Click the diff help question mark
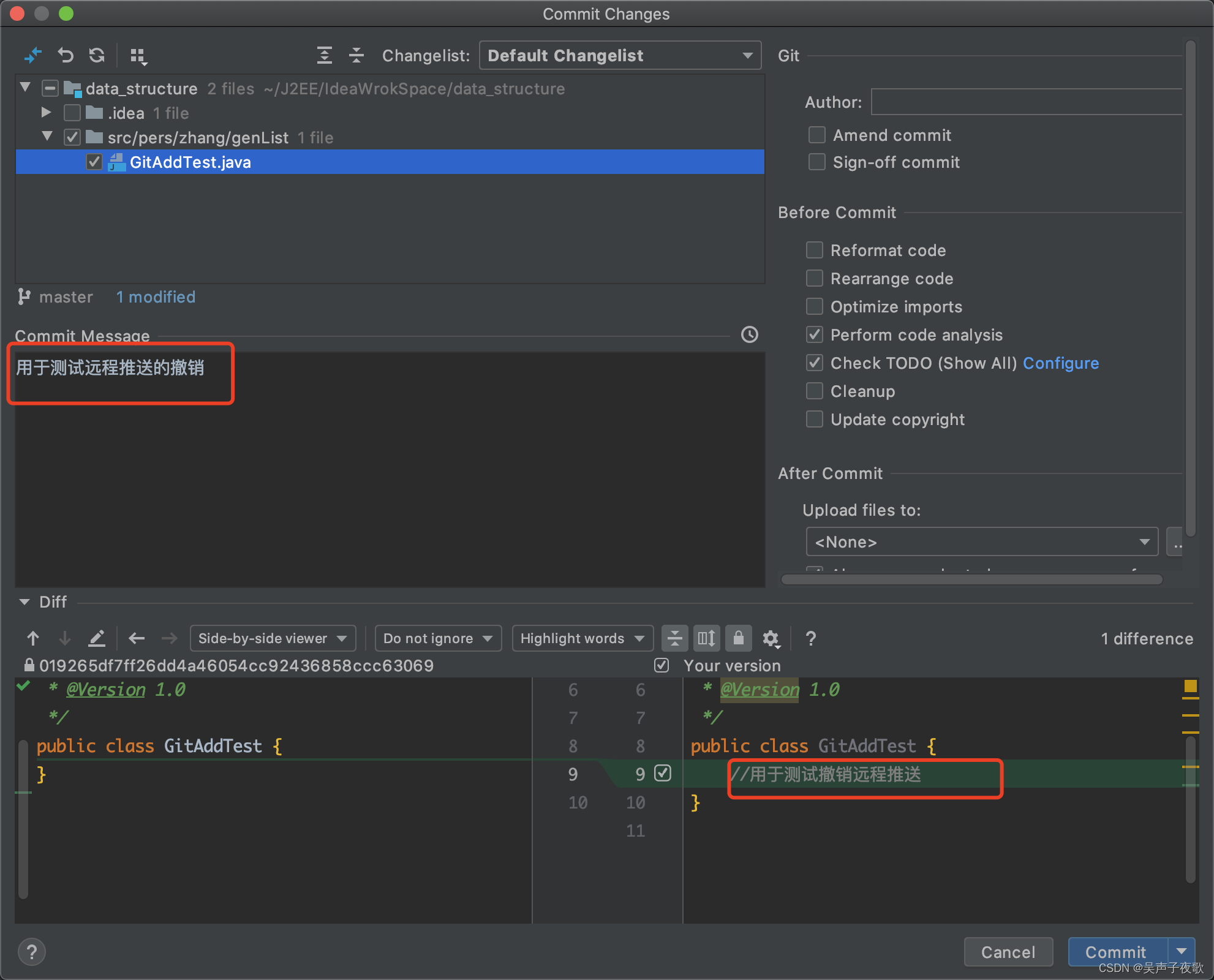The image size is (1214, 980). [810, 638]
